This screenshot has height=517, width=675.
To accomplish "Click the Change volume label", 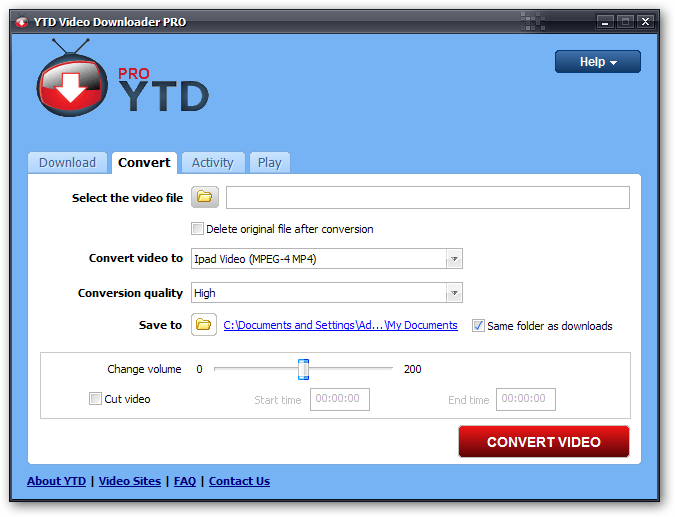I will (144, 369).
